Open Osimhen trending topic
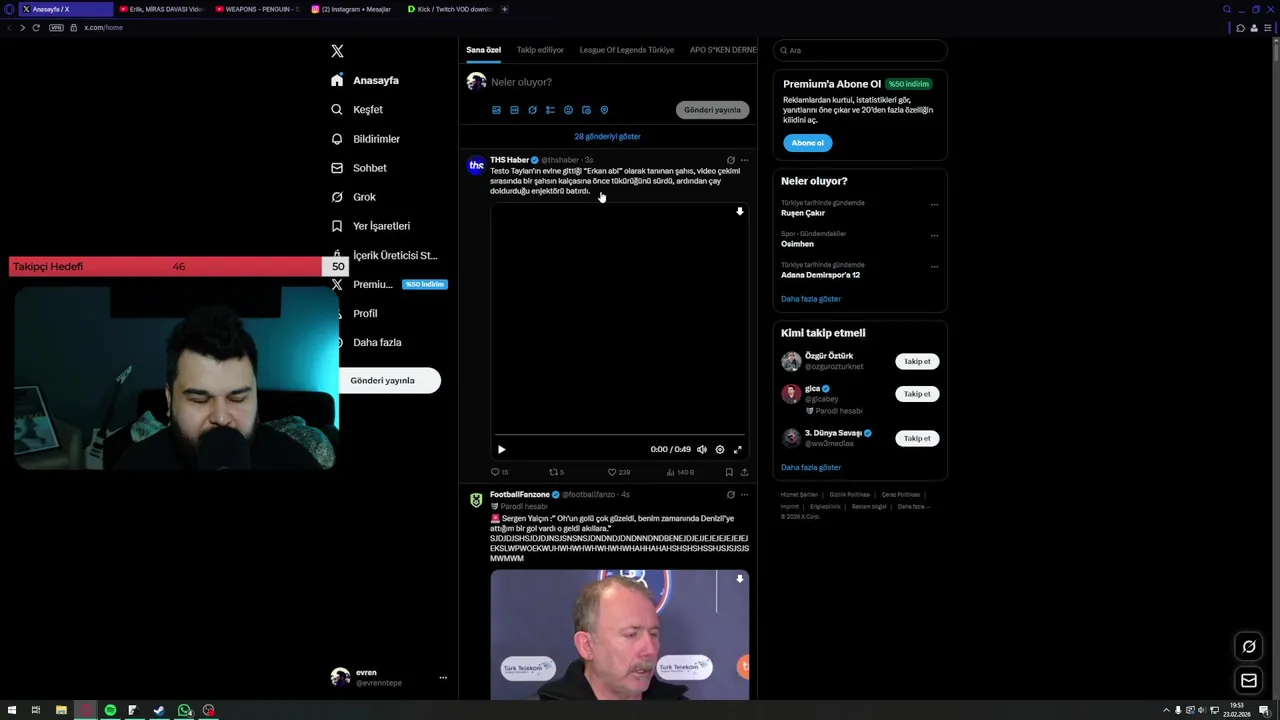Image resolution: width=1280 pixels, height=720 pixels. tap(797, 244)
